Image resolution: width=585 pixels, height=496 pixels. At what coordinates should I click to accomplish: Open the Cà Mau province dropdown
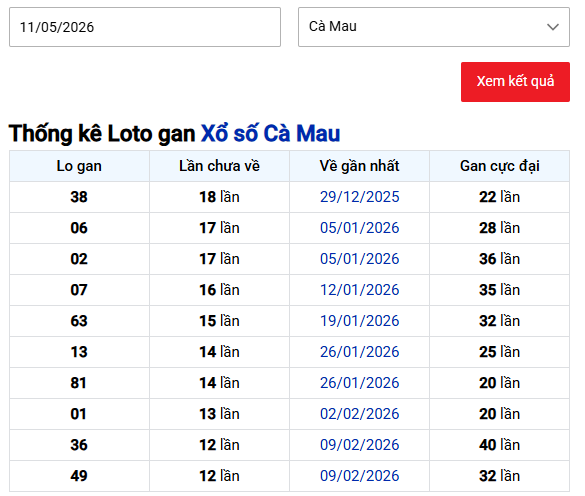tap(434, 27)
